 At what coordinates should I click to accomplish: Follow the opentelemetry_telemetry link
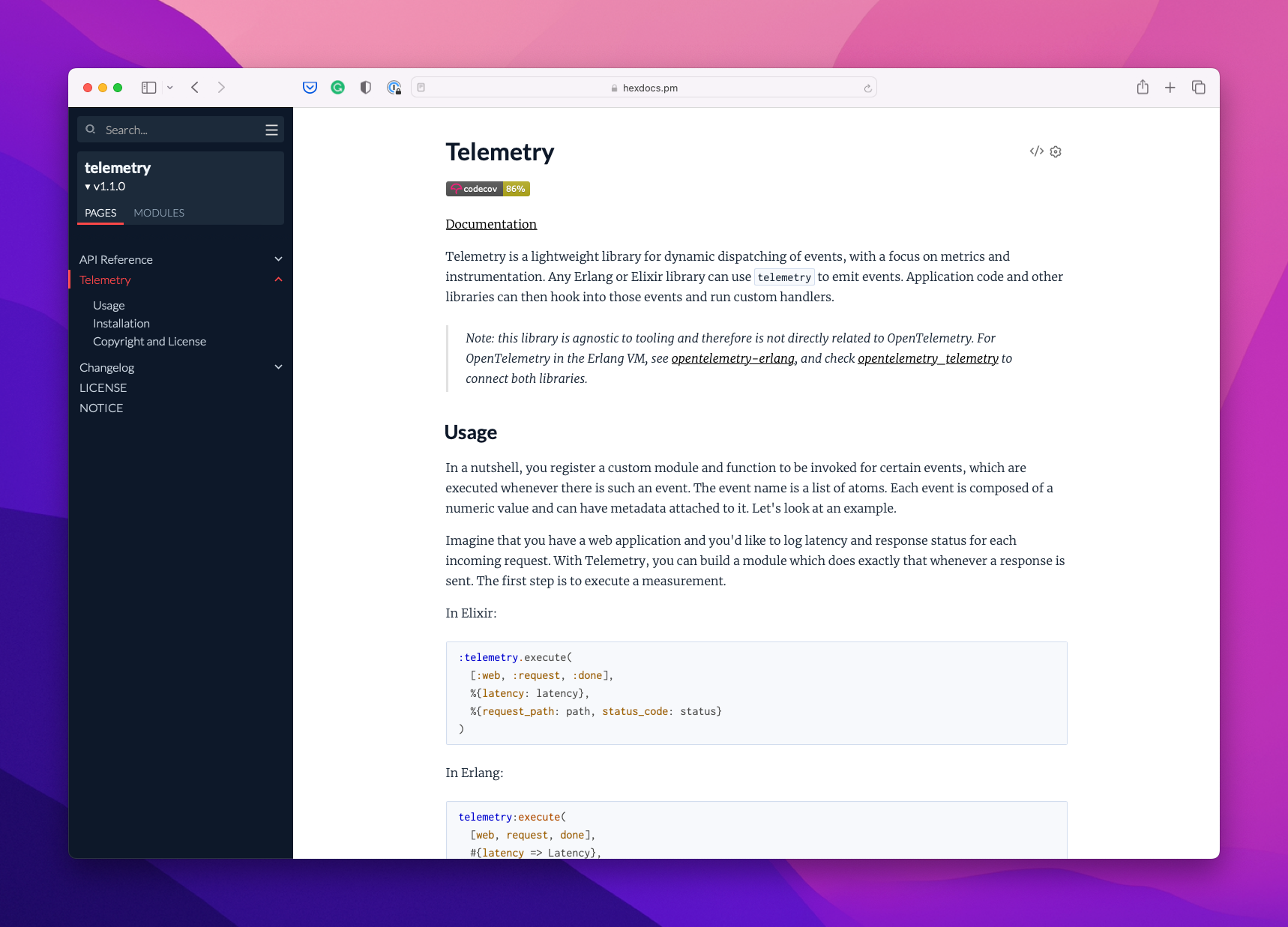point(928,358)
